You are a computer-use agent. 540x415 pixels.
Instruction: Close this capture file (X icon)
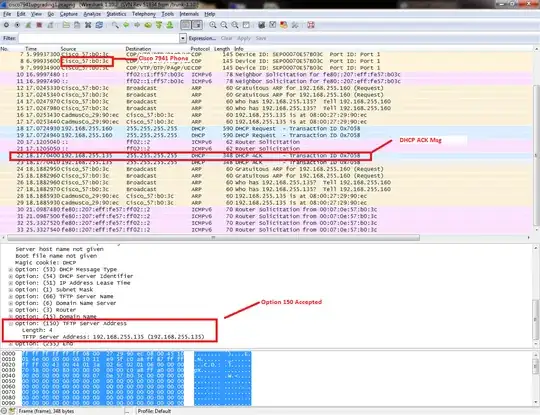pos(88,25)
